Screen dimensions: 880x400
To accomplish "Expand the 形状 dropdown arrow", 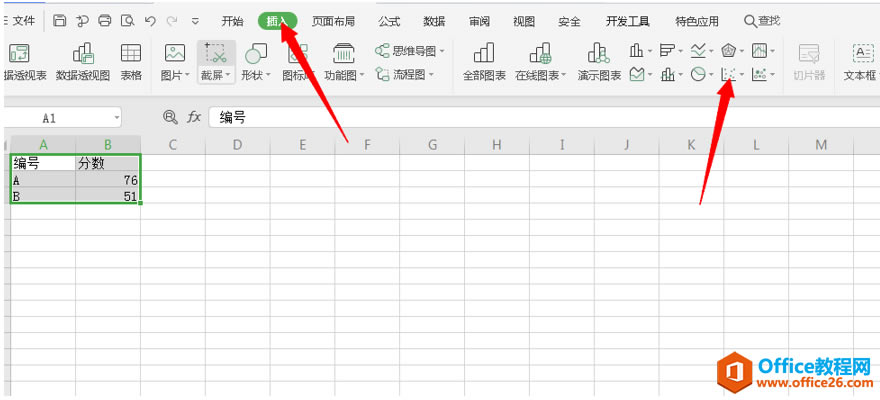I will (x=268, y=75).
